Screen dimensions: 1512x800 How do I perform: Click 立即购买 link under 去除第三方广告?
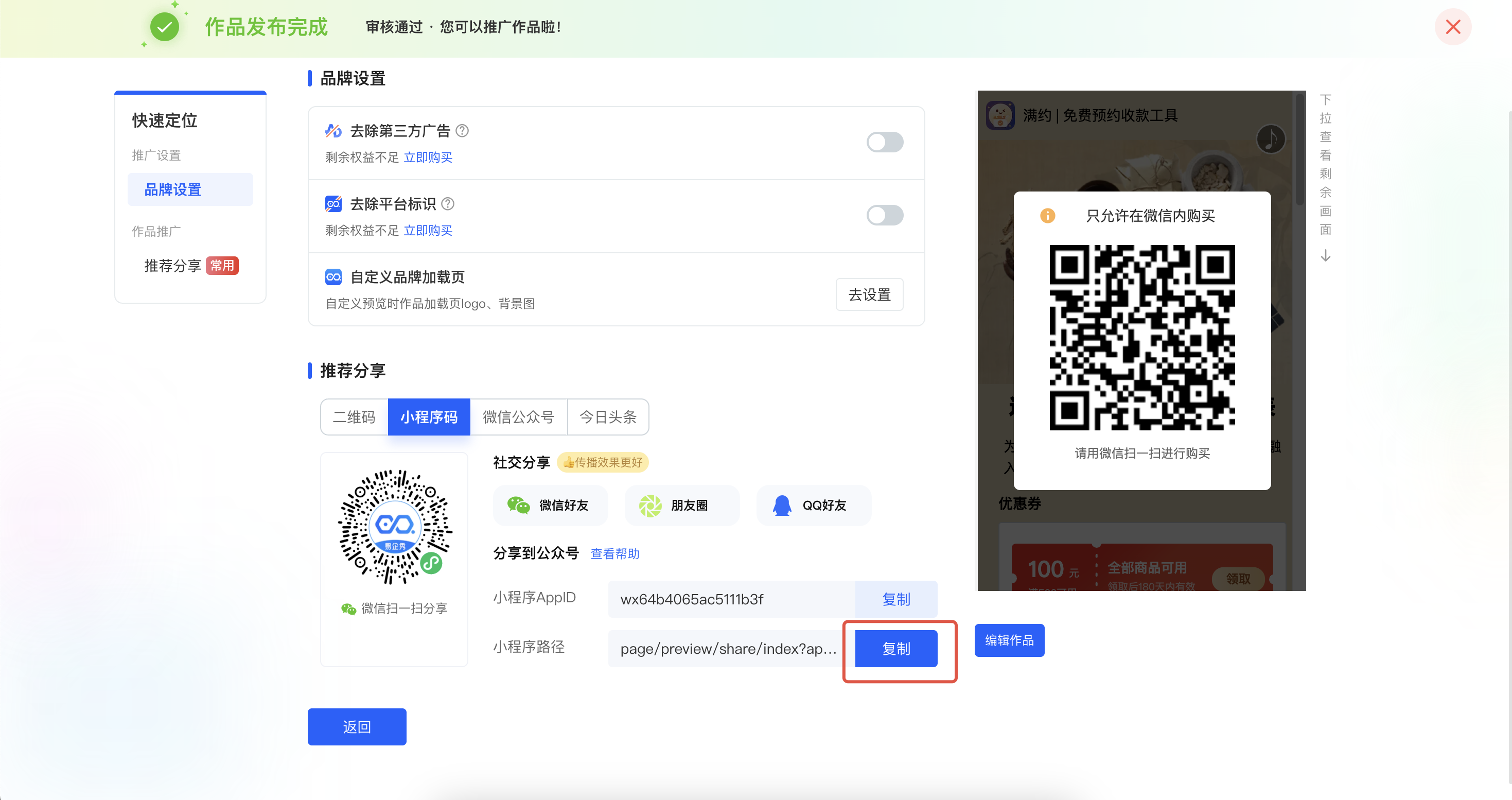point(428,158)
